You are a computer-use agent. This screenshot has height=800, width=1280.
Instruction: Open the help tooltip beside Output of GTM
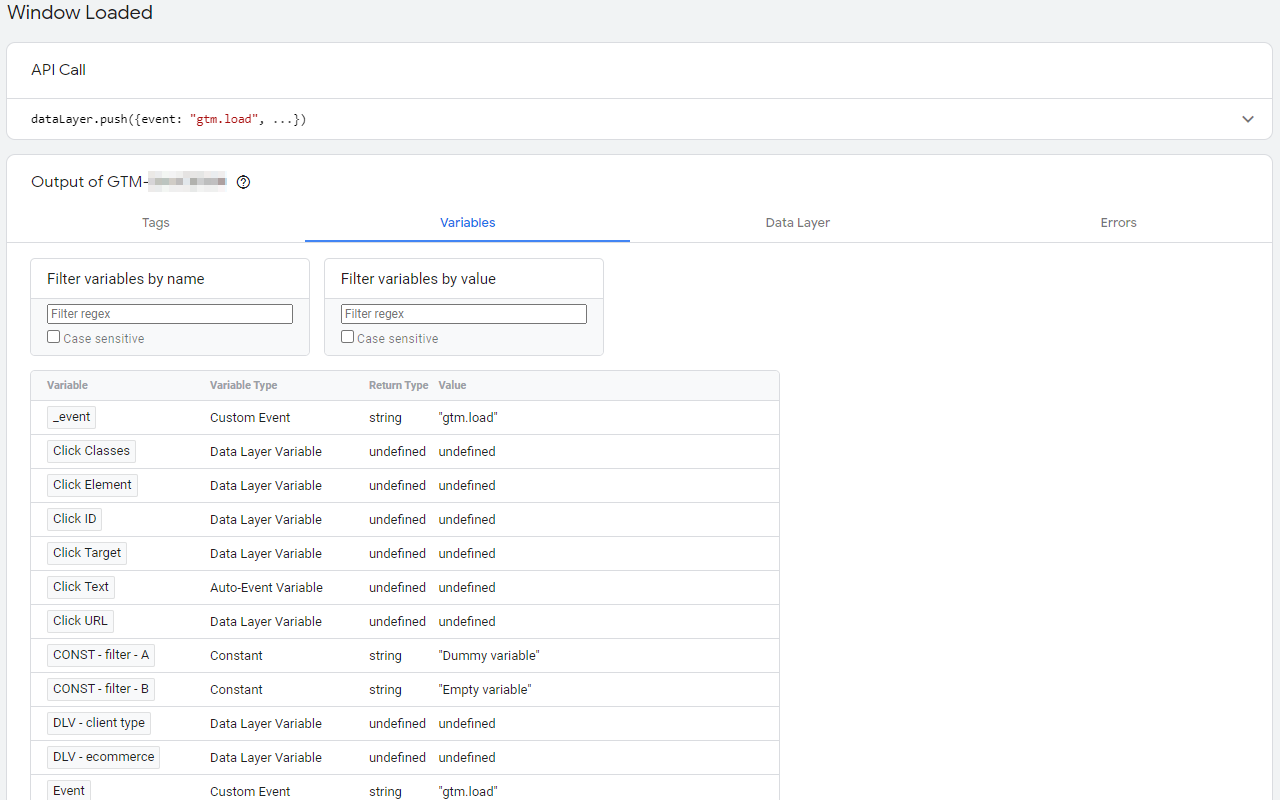[x=243, y=181]
